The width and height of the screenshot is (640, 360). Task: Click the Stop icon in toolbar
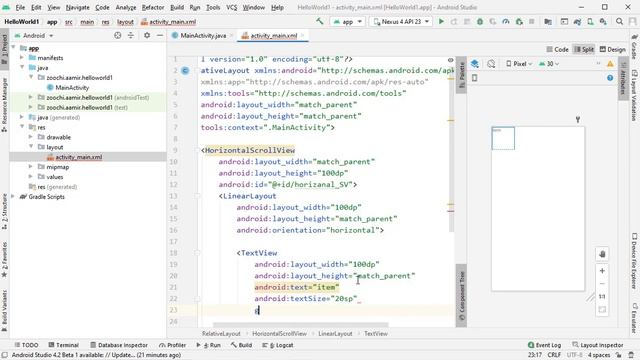531,21
